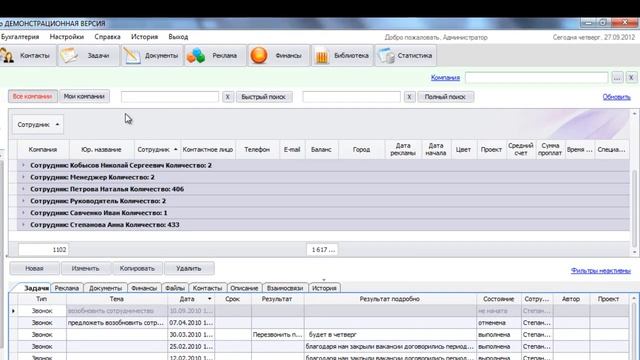Screen dimensions: 640x360
Task: Open the Справка menu
Action: click(x=107, y=37)
